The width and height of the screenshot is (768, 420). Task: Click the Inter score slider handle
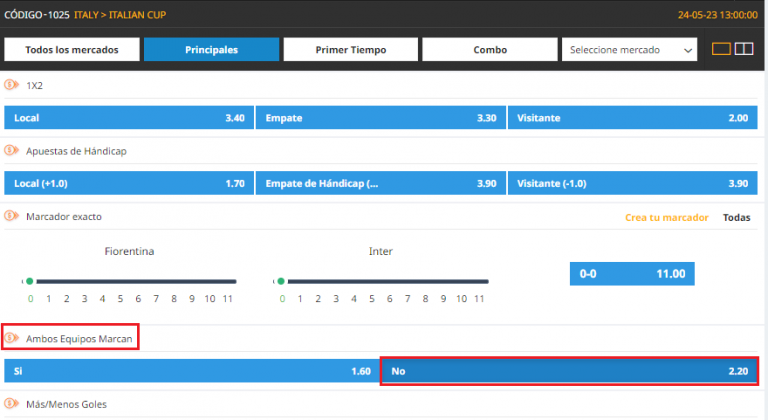click(283, 281)
